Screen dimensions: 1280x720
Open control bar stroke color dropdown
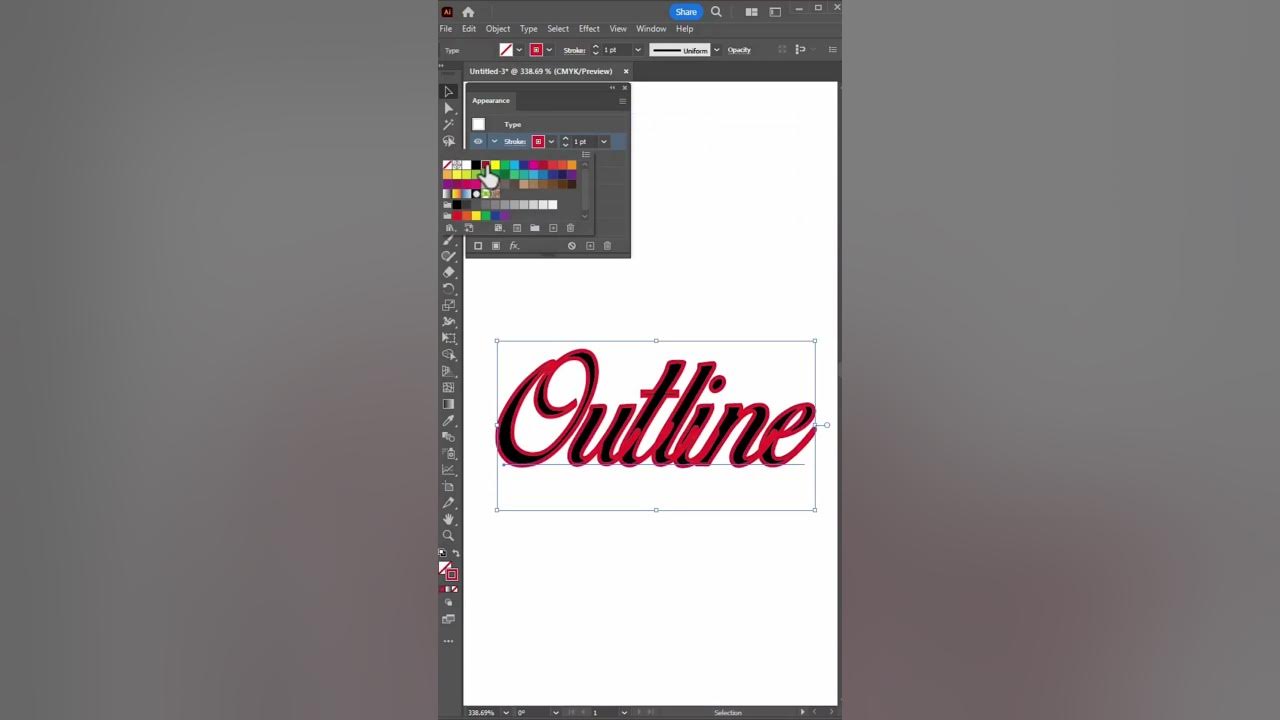click(x=549, y=50)
